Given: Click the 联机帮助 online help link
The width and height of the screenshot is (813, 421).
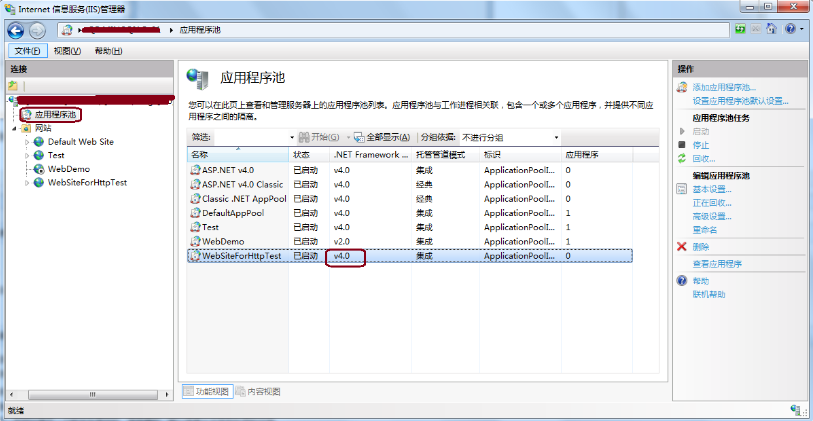Looking at the screenshot, I should pos(709,294).
